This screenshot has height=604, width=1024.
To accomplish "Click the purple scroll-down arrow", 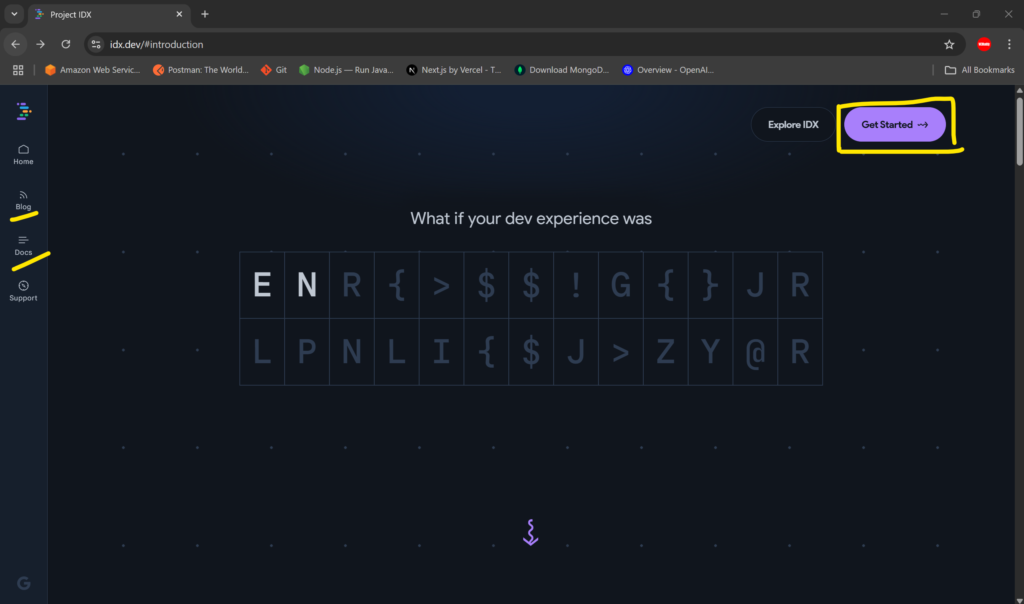I will pyautogui.click(x=530, y=532).
